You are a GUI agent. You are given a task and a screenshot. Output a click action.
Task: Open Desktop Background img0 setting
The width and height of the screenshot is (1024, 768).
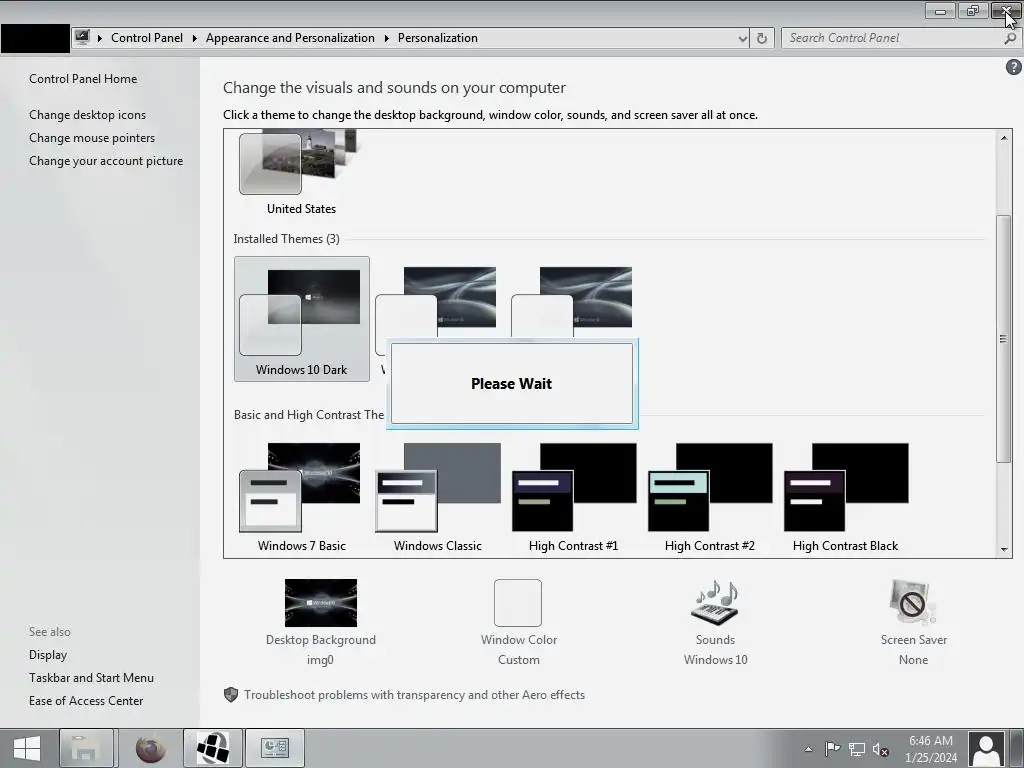321,622
